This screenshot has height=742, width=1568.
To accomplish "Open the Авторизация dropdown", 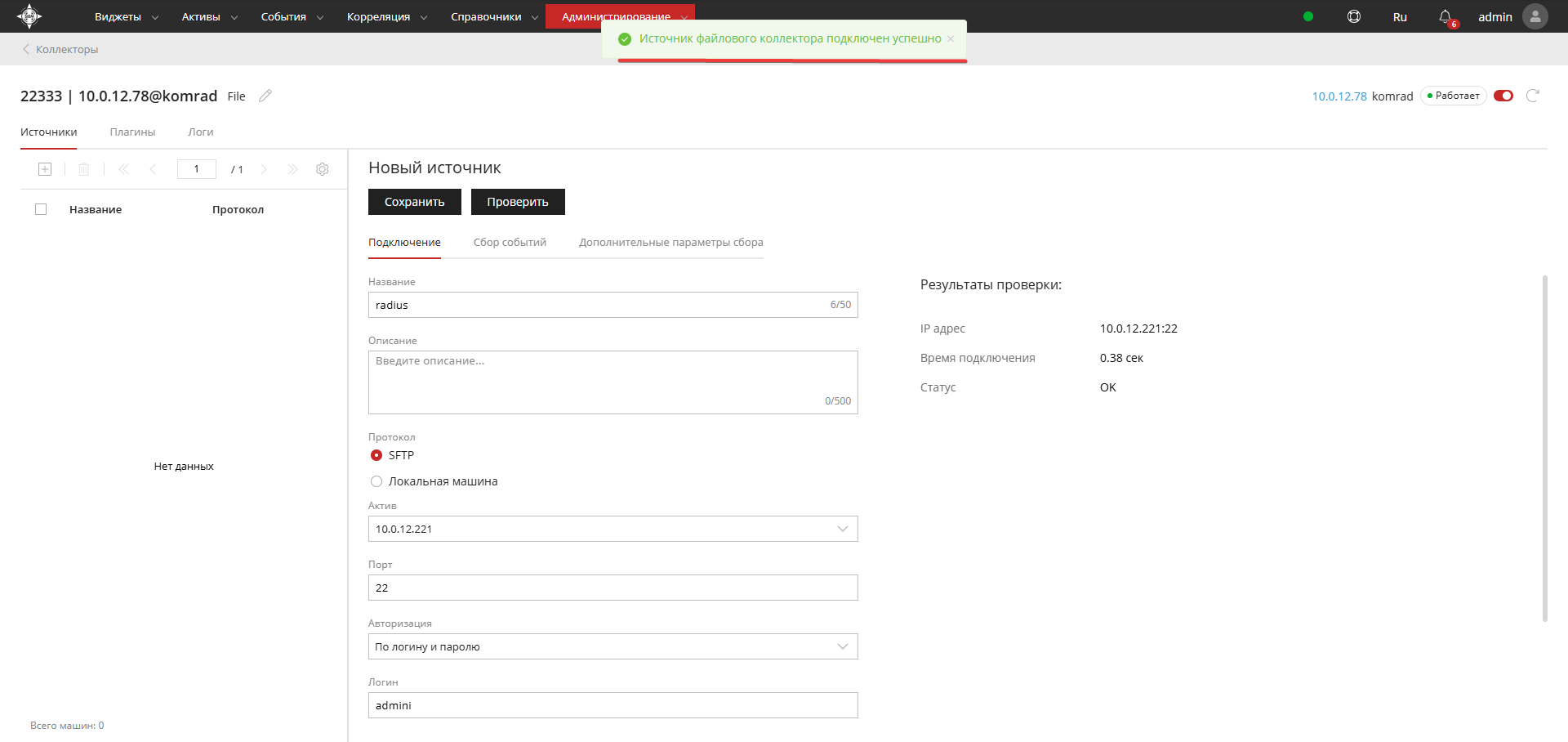I will pyautogui.click(x=613, y=646).
